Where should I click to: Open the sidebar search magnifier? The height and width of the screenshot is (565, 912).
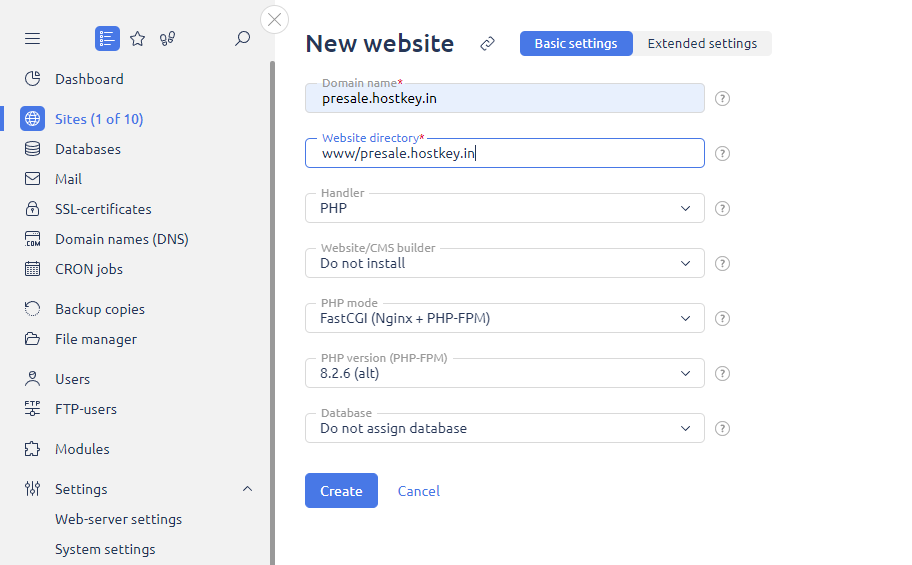click(242, 38)
